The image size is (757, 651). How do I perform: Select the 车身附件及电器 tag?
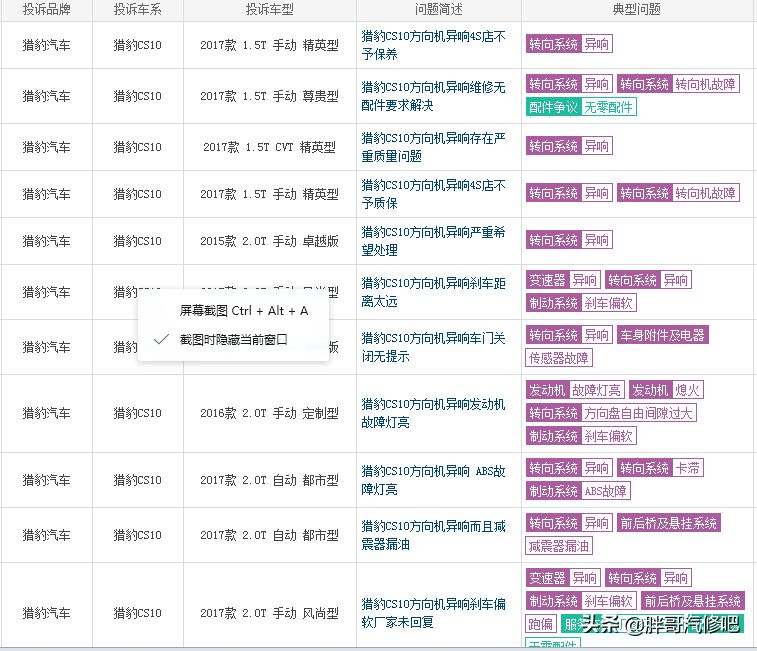coord(661,335)
